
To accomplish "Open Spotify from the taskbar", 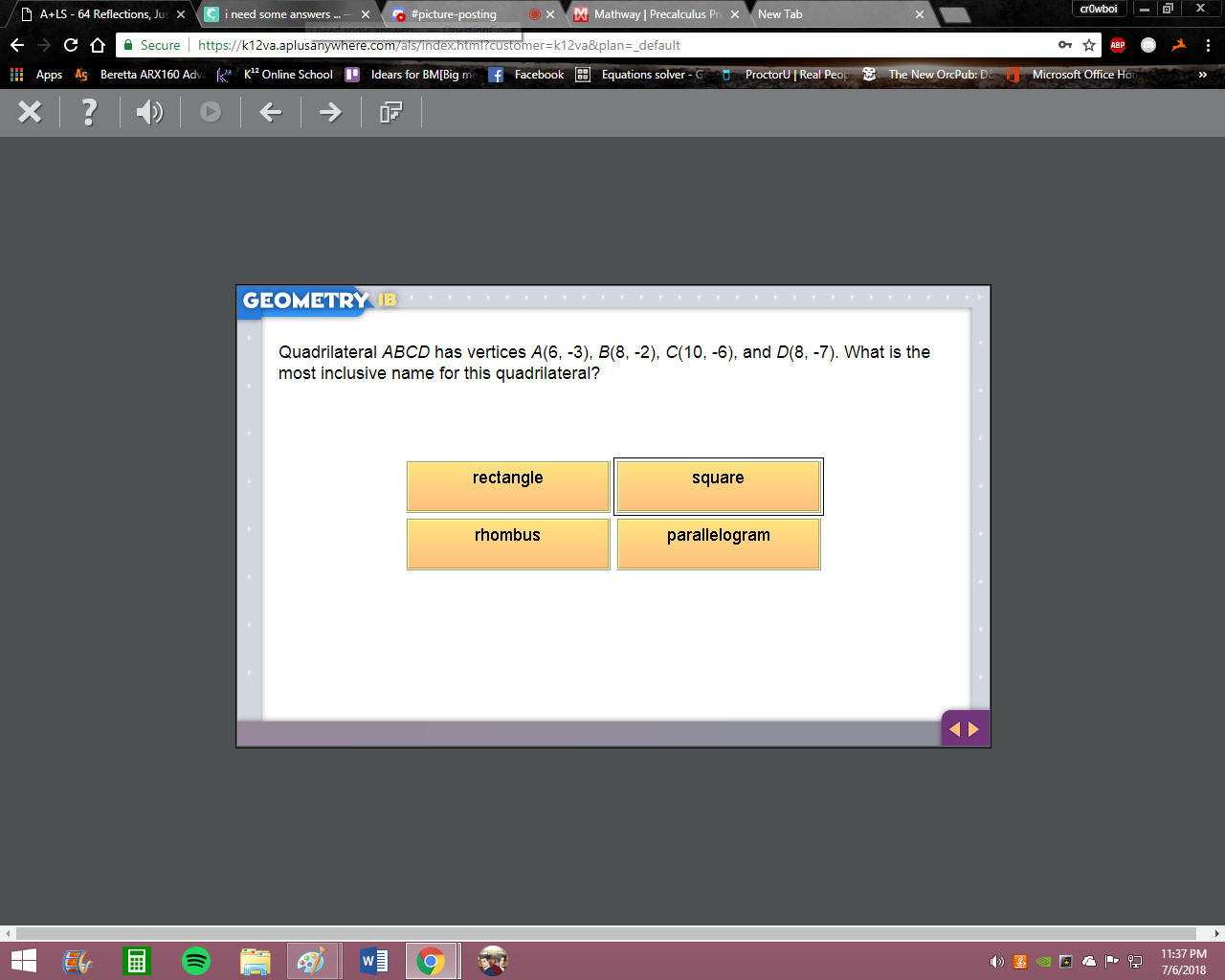I will tap(196, 961).
